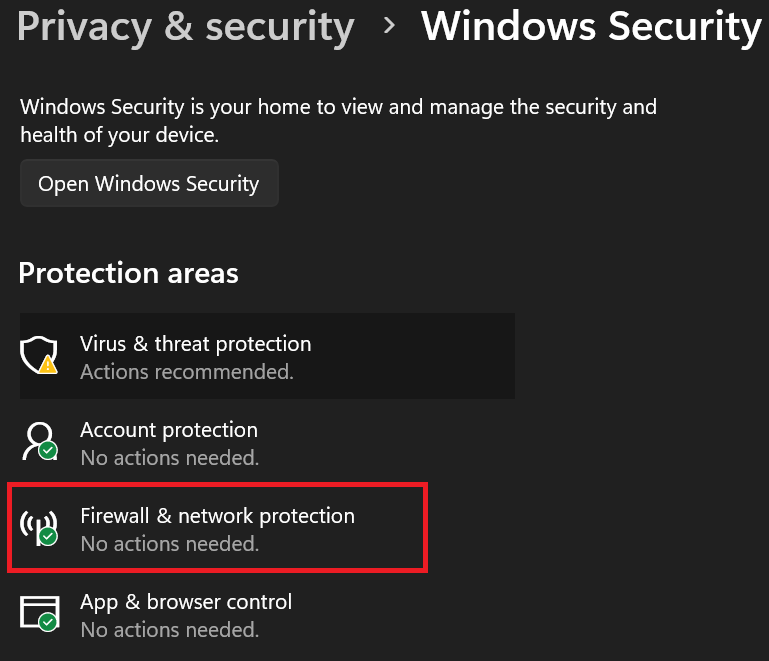Click the Virus & threat protection shield icon

pos(38,353)
